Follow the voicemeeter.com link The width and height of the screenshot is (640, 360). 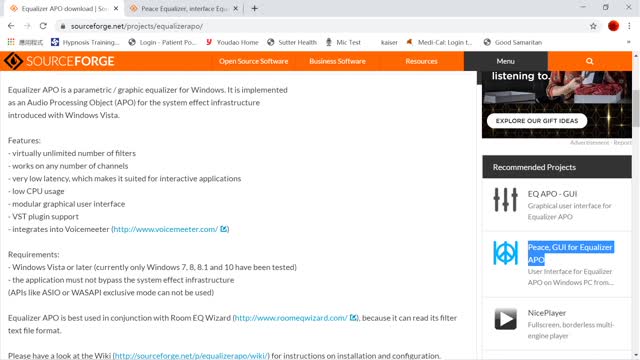pos(166,229)
